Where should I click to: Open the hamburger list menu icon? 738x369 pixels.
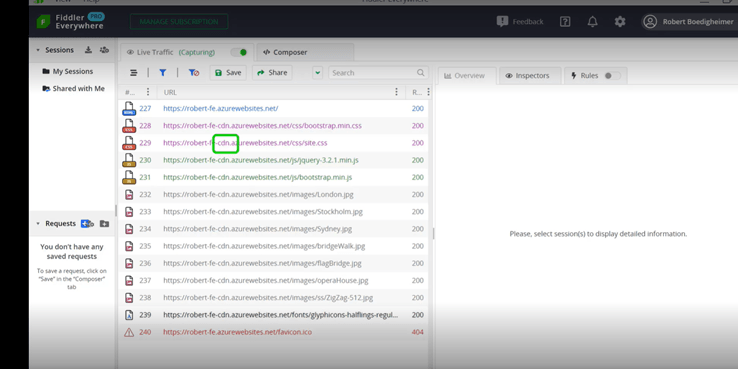click(x=134, y=73)
